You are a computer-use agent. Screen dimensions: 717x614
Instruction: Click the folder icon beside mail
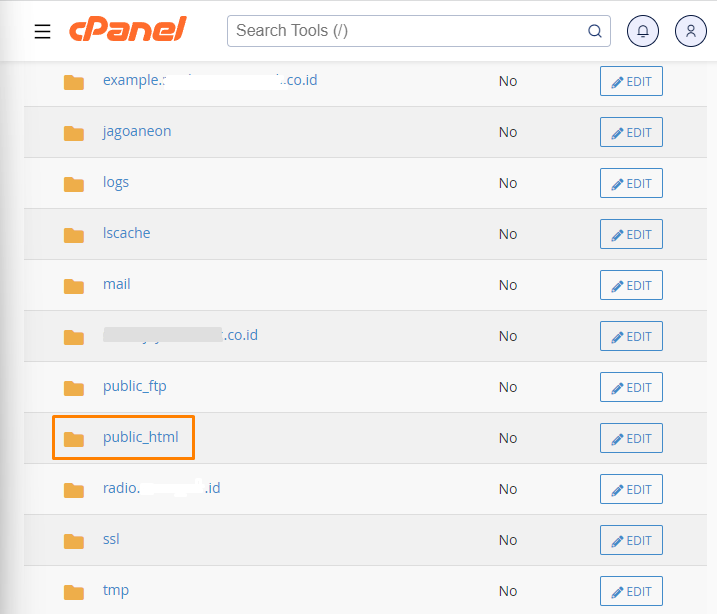tap(74, 286)
